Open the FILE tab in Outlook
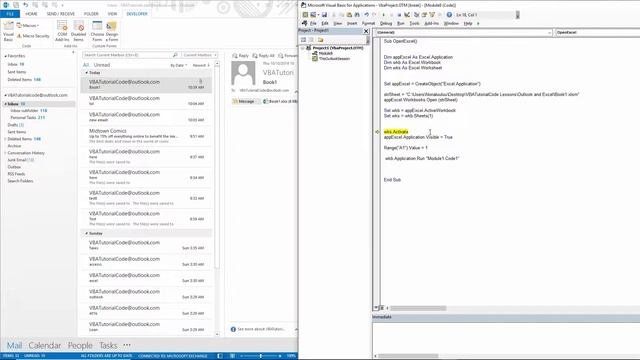The width and height of the screenshot is (640, 360). click(x=10, y=14)
